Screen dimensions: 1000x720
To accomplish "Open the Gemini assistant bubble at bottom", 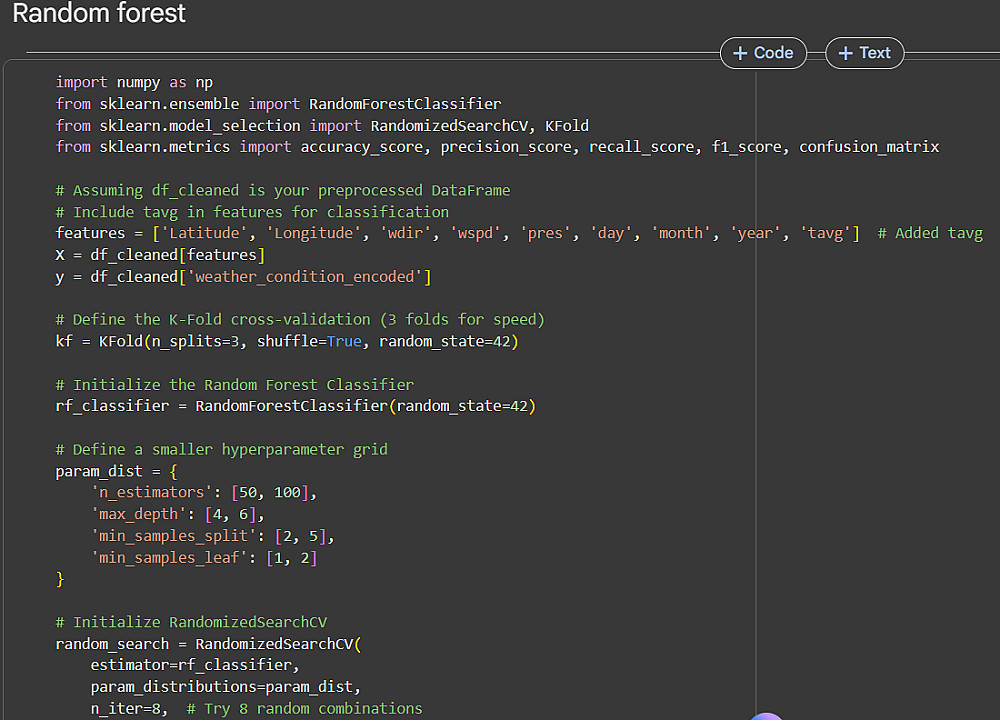I will [x=767, y=716].
